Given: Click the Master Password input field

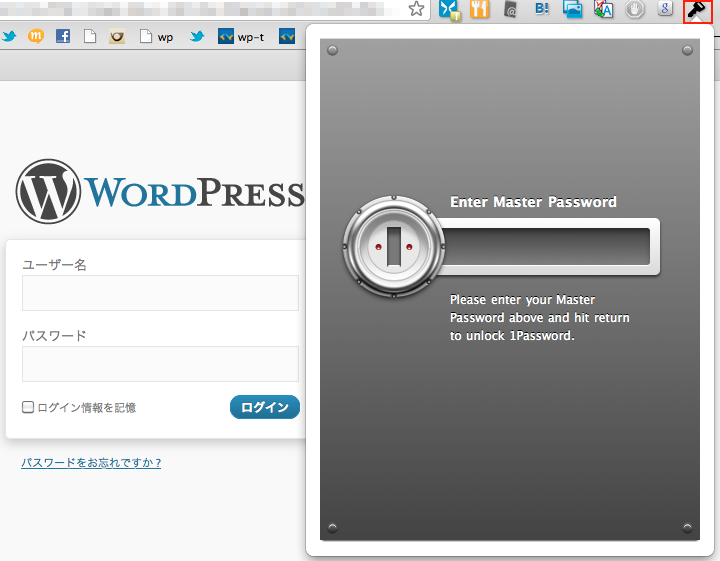Looking at the screenshot, I should tap(546, 247).
